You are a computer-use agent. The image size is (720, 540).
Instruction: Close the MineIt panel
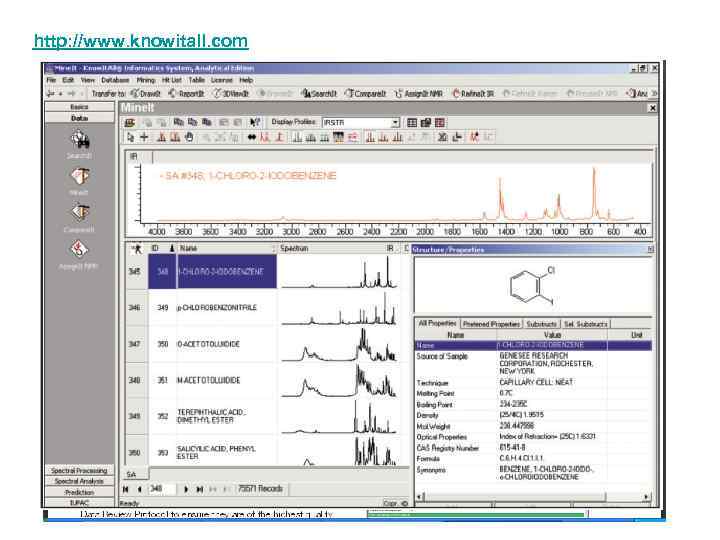[x=652, y=108]
